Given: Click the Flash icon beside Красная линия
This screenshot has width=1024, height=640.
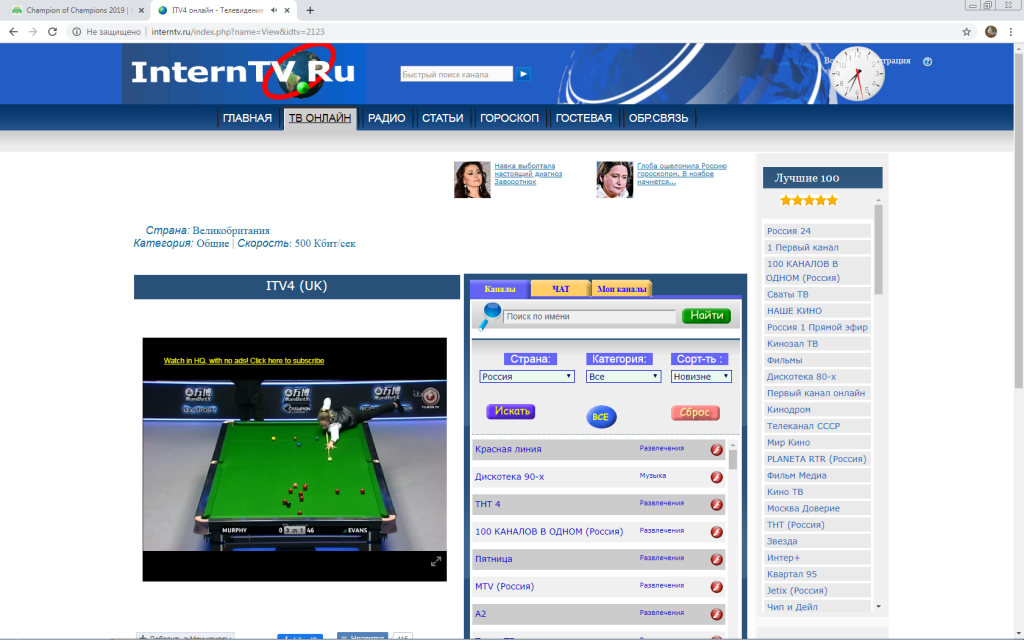Looking at the screenshot, I should click(x=716, y=450).
